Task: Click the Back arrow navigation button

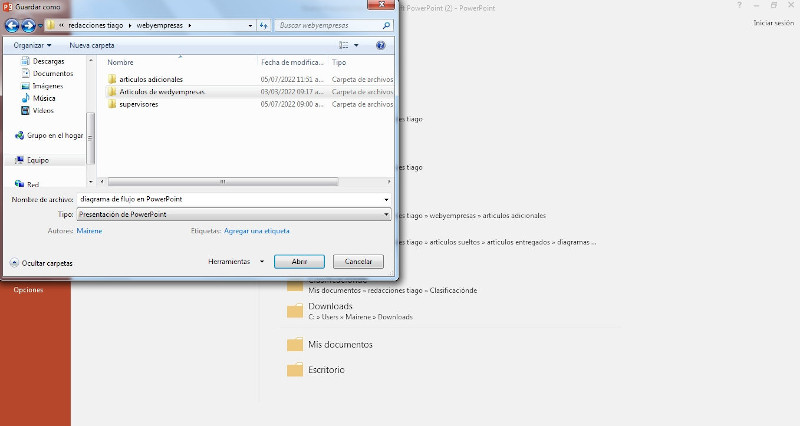Action: pos(12,25)
